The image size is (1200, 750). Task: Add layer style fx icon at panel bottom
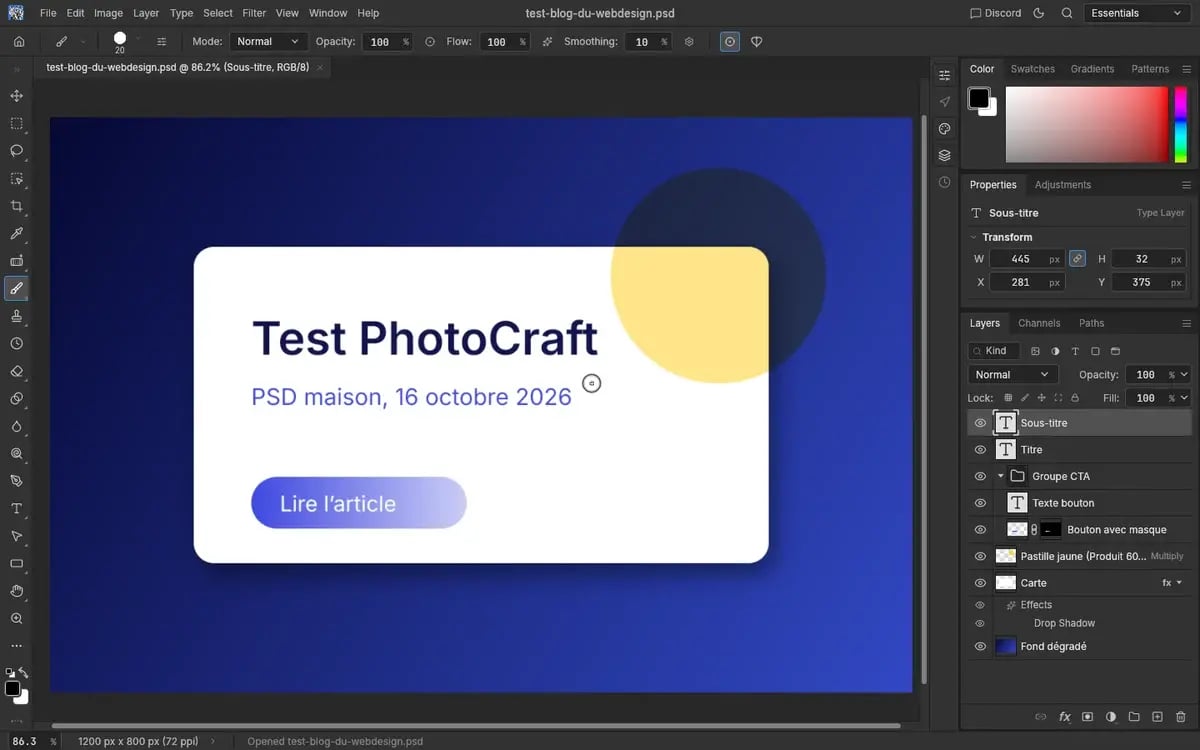click(x=1064, y=717)
